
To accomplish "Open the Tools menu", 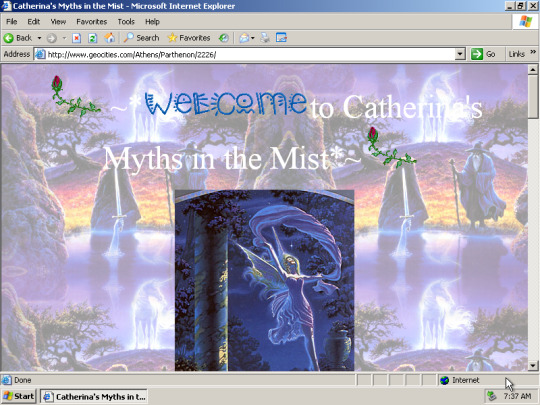I will pyautogui.click(x=126, y=22).
